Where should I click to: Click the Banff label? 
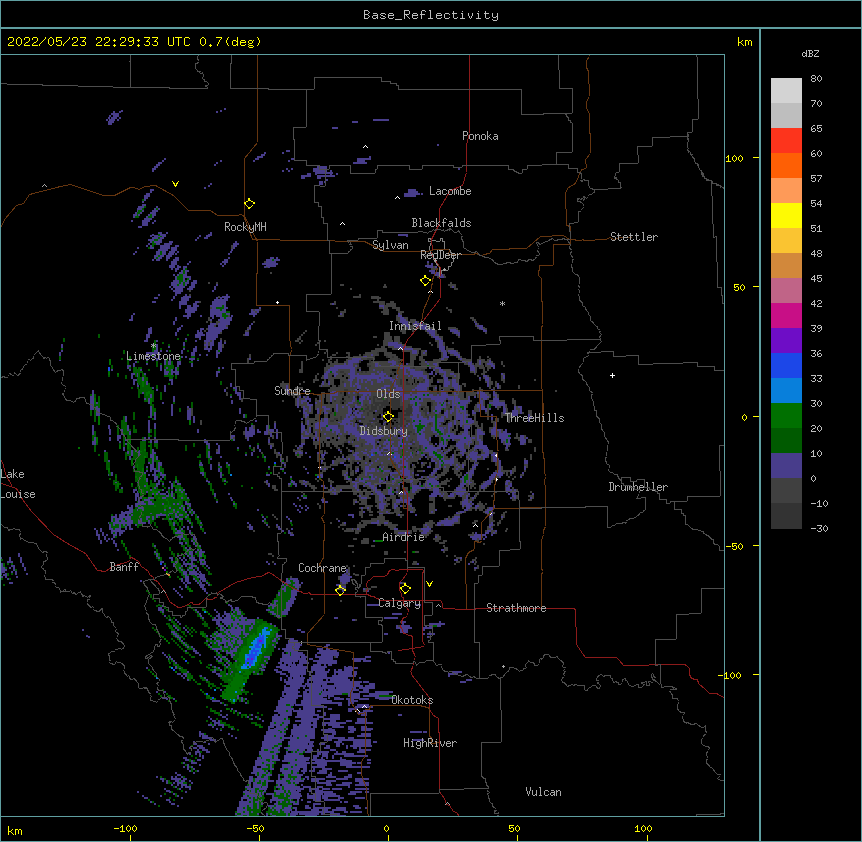click(124, 567)
